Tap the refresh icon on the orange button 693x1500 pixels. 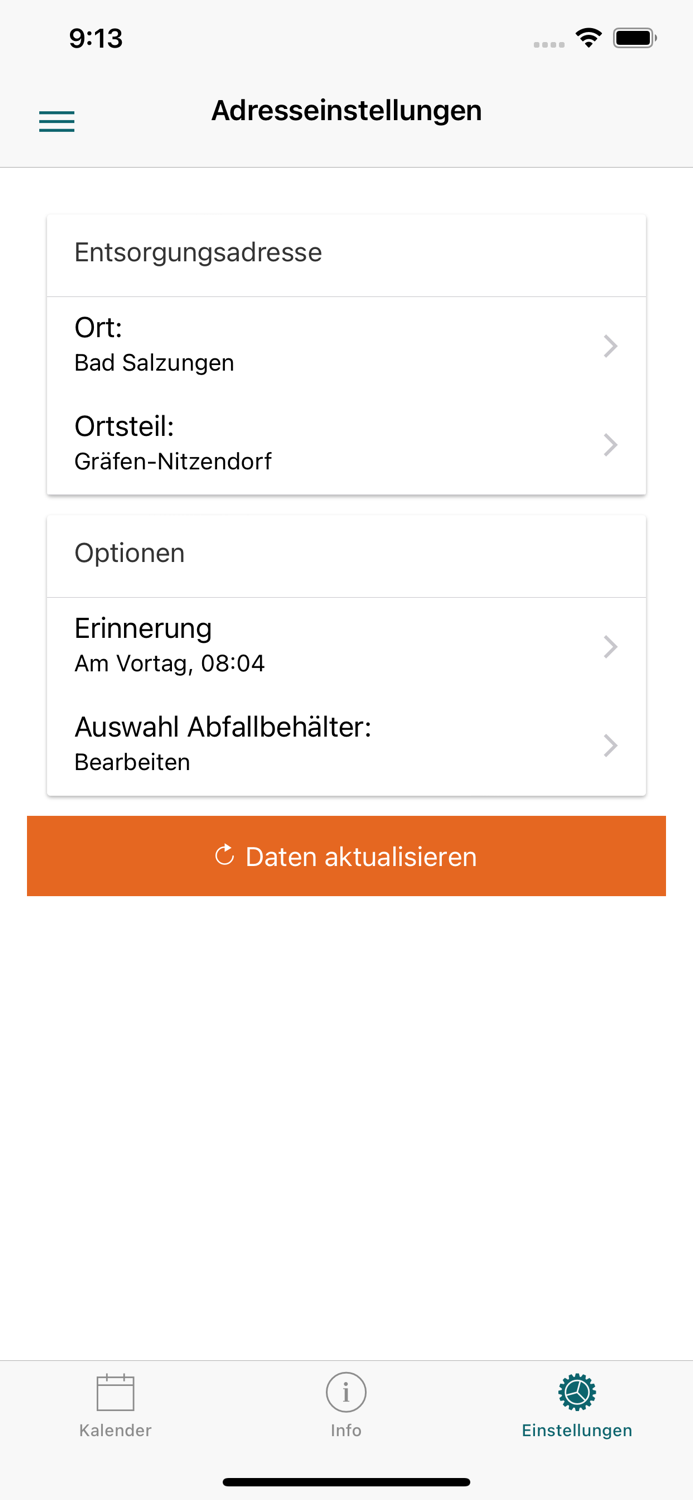223,856
